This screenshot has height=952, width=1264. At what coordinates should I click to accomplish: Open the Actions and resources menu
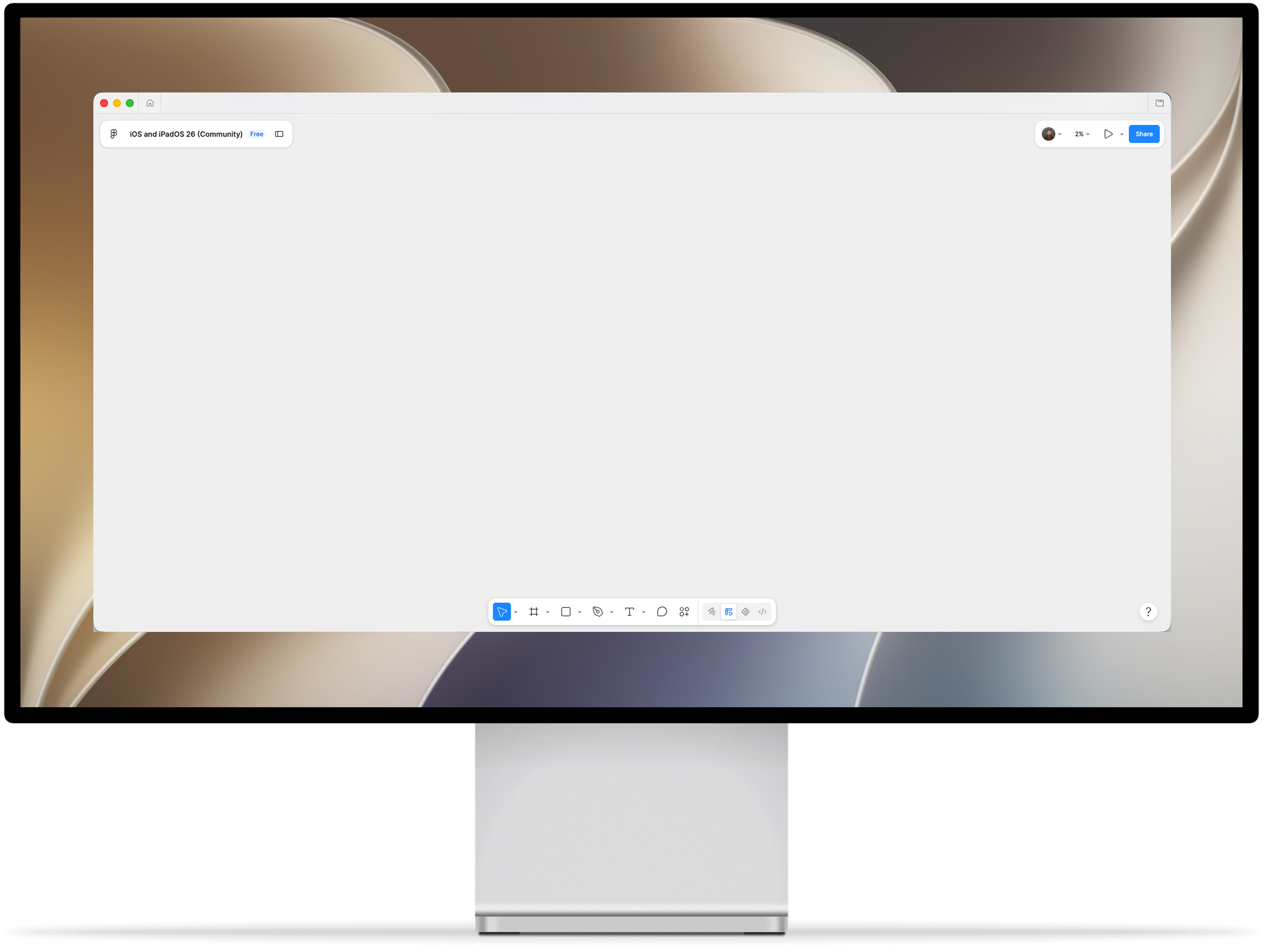(x=685, y=612)
